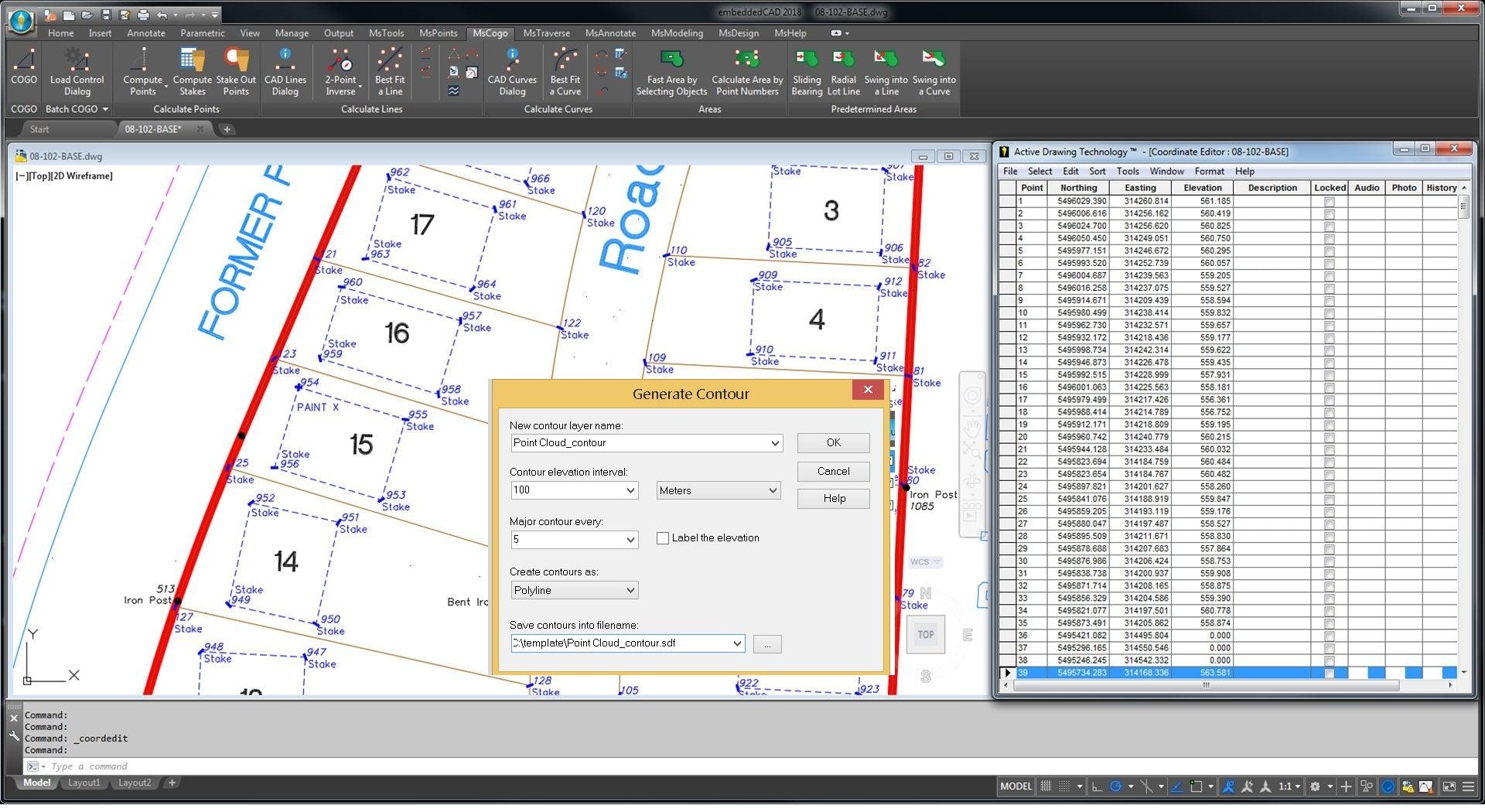
Task: Open the contour elevation interval dropdown
Action: pos(630,490)
